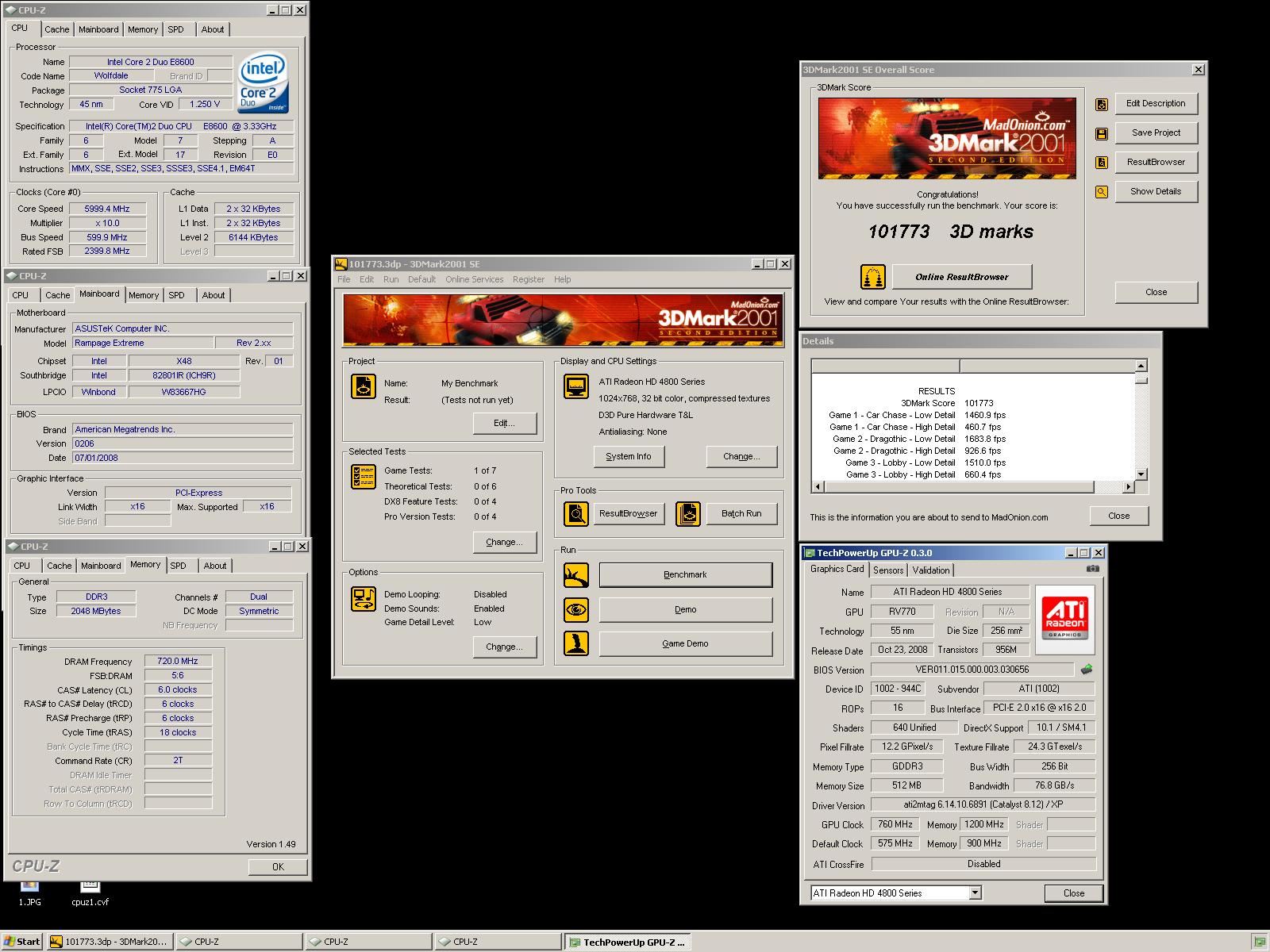The width and height of the screenshot is (1270, 952).
Task: Open the Run menu in 3DMark2001
Action: 391,279
